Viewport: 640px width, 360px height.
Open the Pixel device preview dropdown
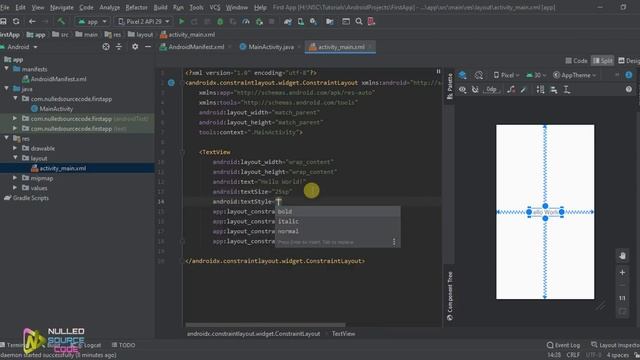coord(507,75)
